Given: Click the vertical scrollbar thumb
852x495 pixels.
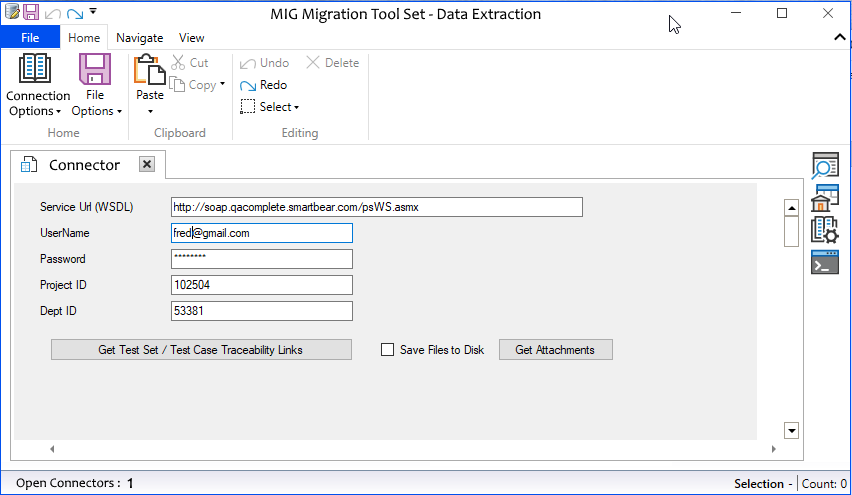Looking at the screenshot, I should [792, 231].
